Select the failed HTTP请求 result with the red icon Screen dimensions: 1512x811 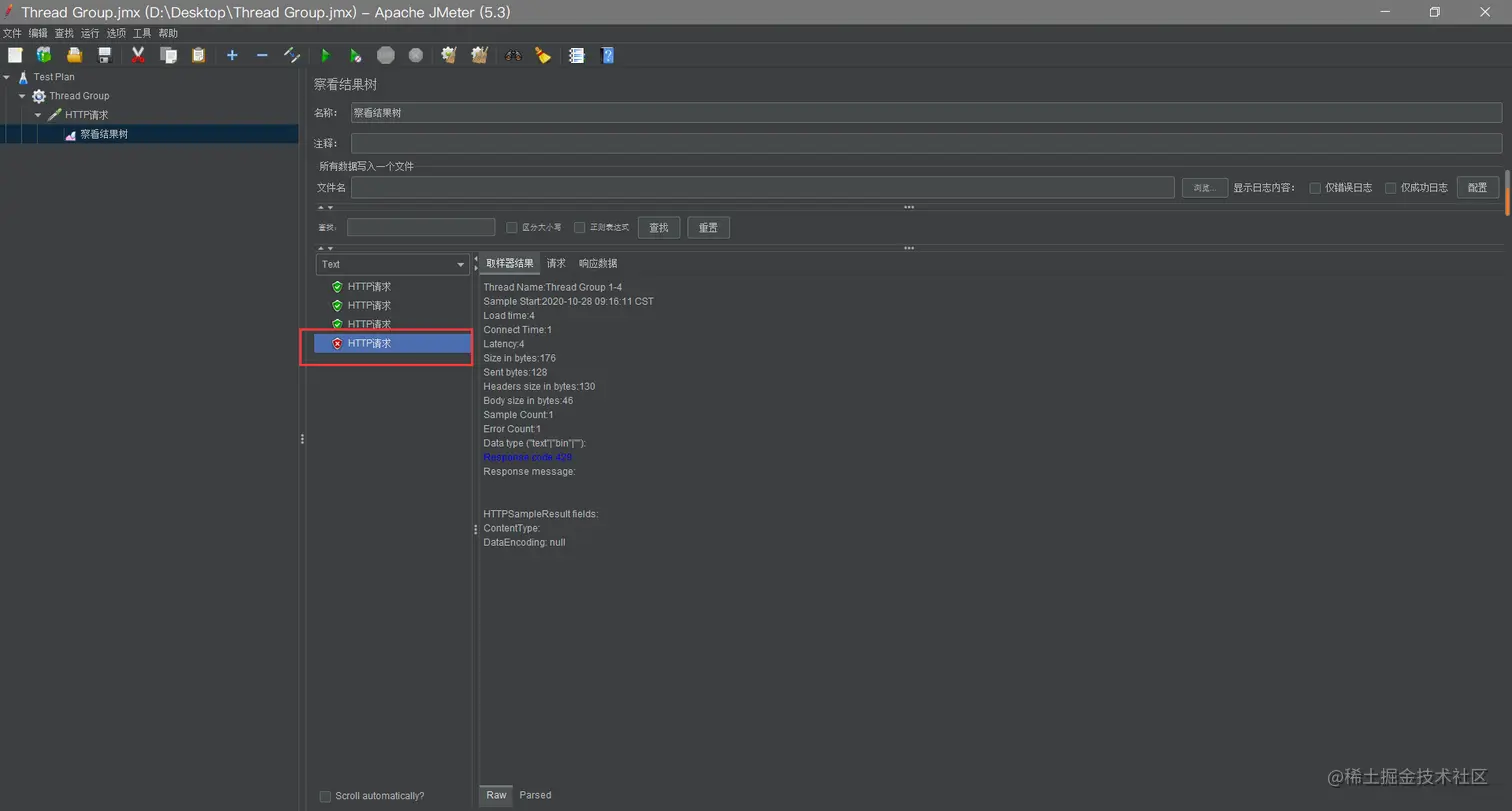coord(392,343)
